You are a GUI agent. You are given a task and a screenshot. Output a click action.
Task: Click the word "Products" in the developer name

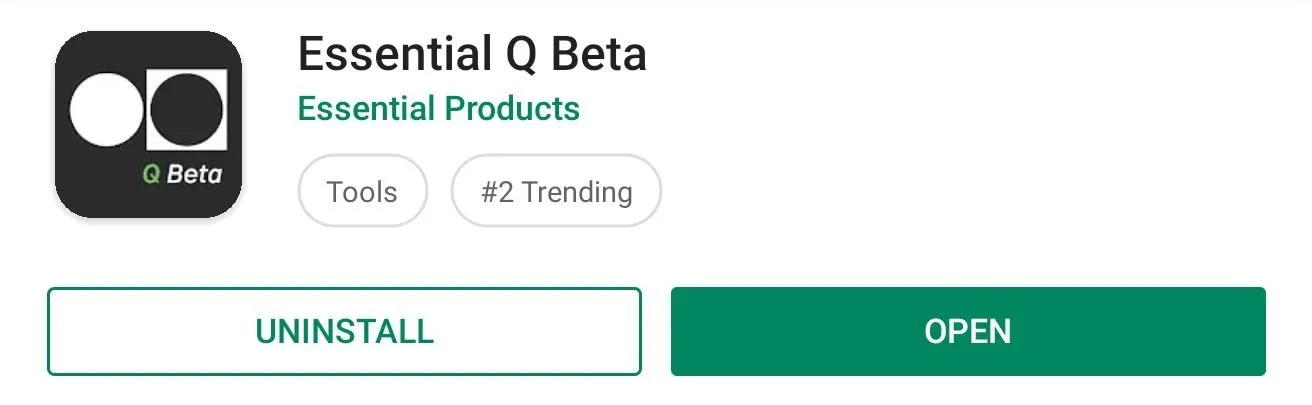pos(511,108)
